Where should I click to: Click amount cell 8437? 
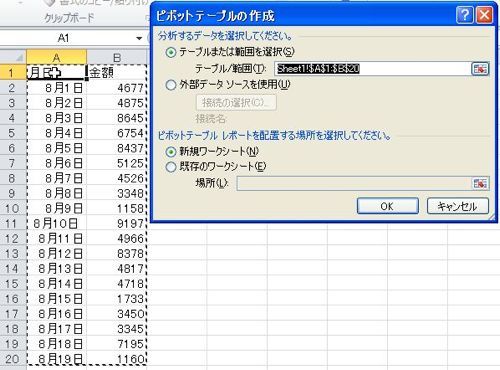[117, 148]
